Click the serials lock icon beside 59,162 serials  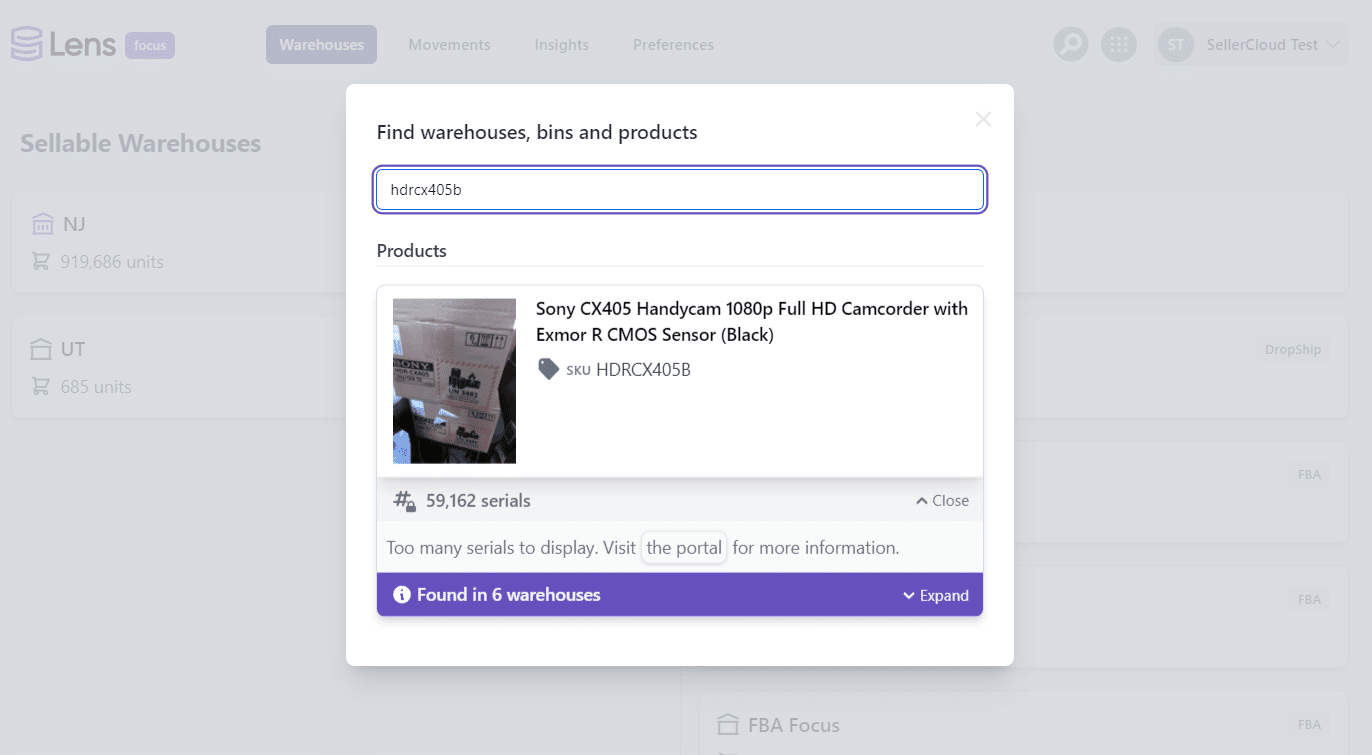(404, 500)
